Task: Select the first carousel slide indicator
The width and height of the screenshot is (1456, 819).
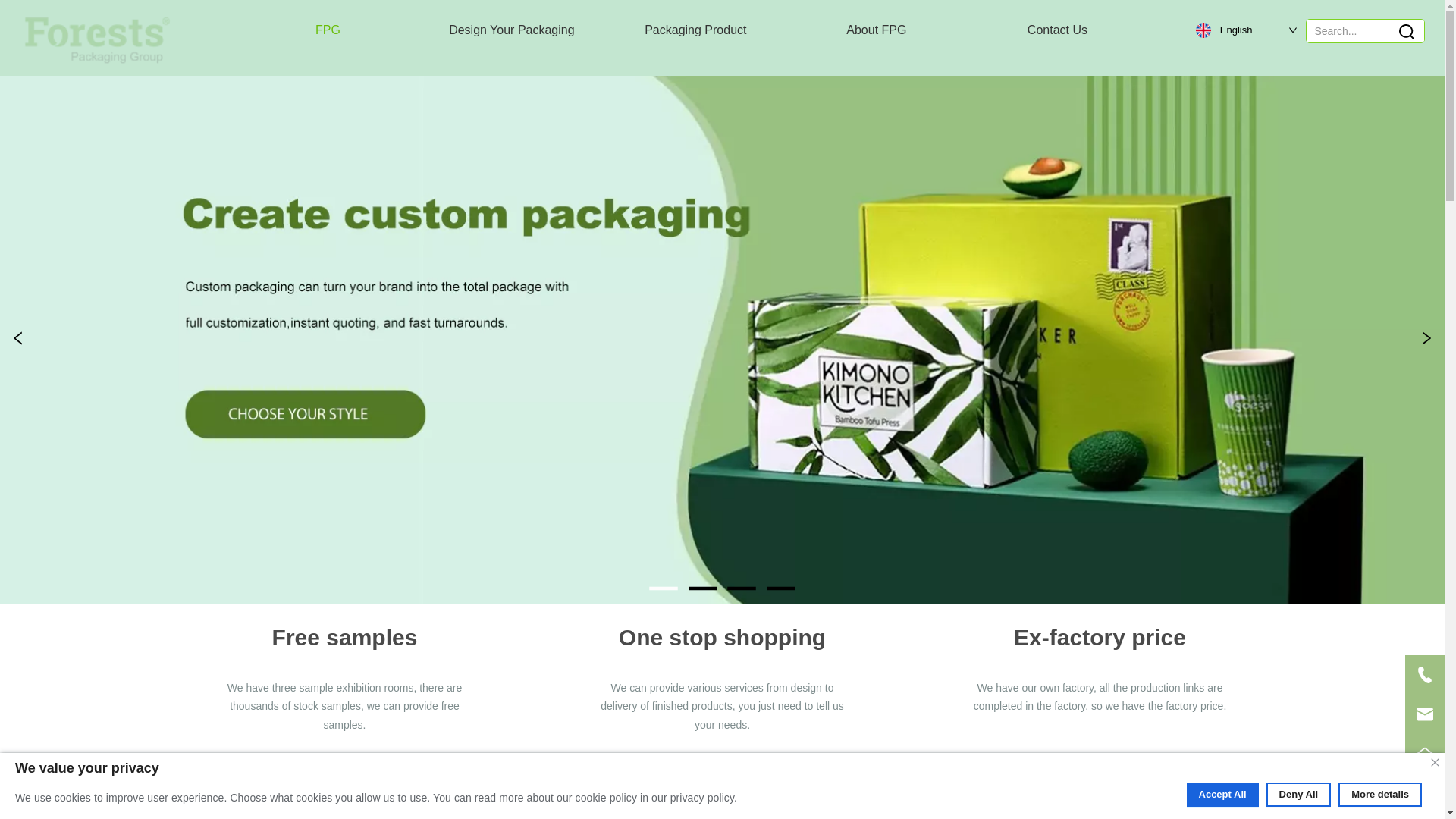Action: pos(664,588)
